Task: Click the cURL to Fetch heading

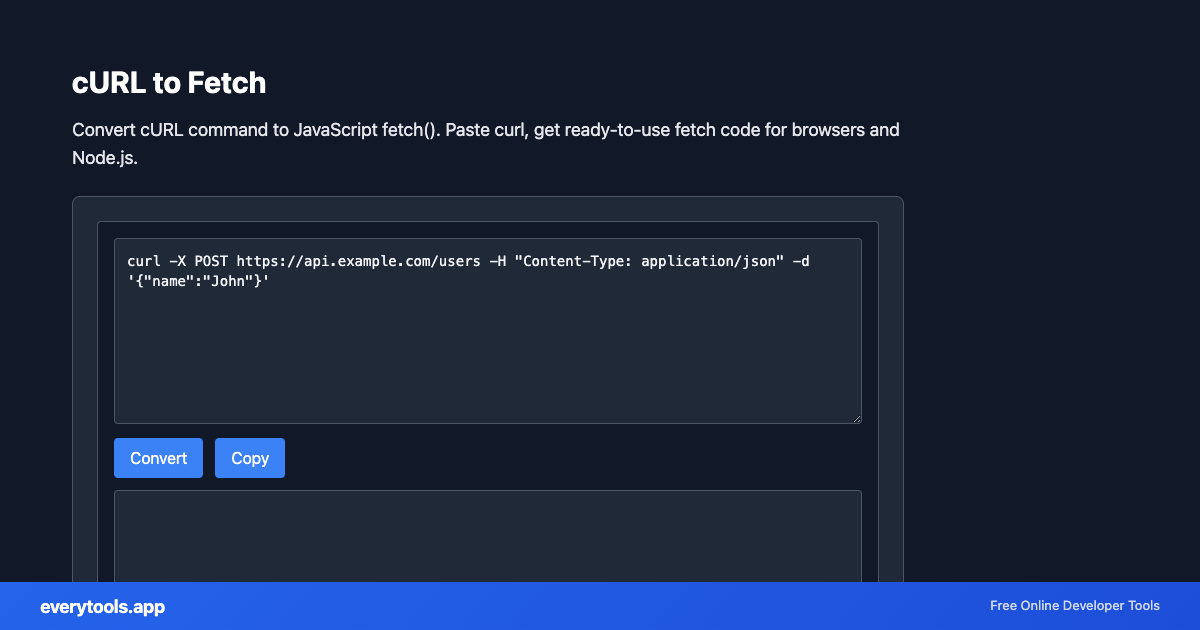Action: pyautogui.click(x=169, y=83)
